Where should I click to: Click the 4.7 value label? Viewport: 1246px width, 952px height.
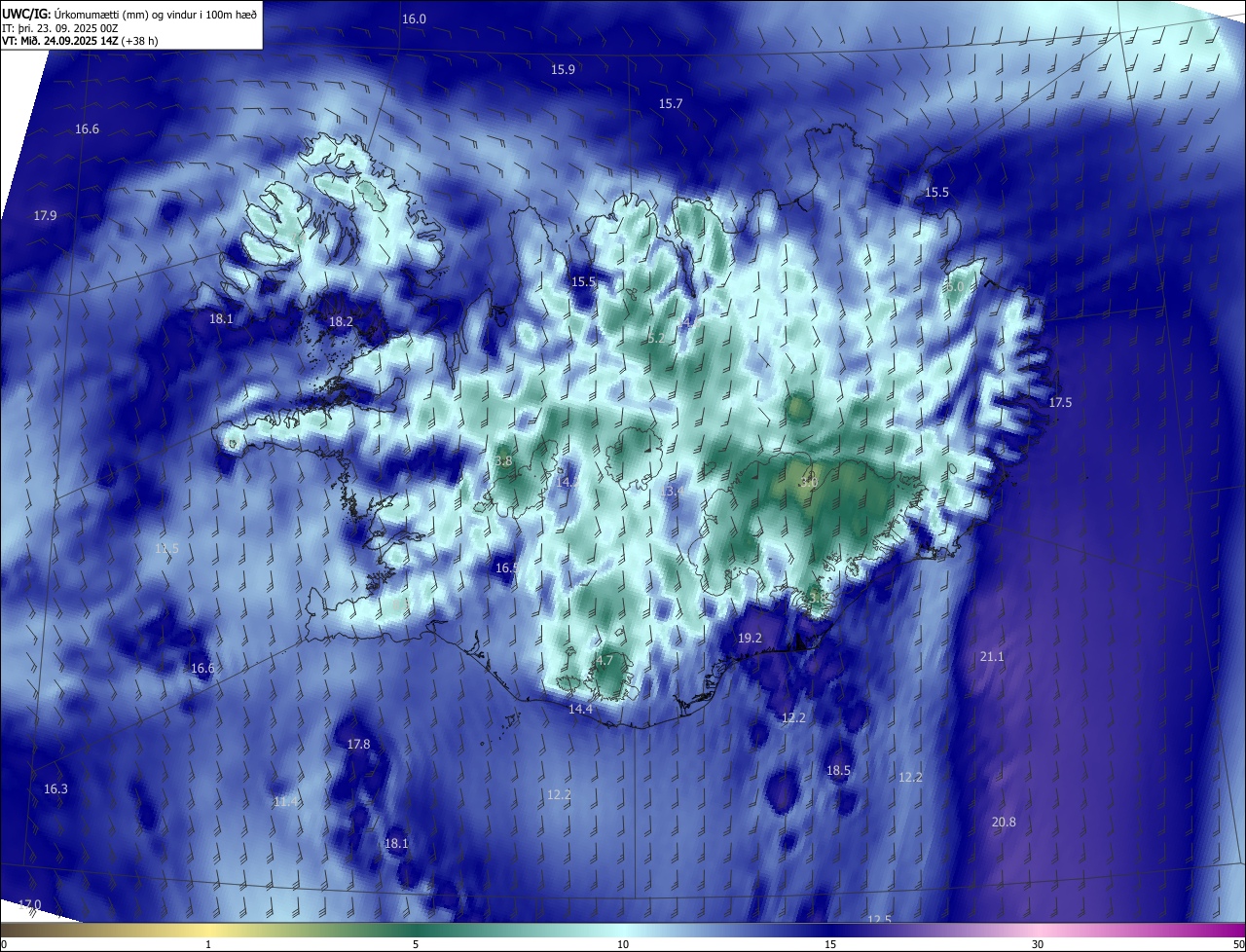click(x=604, y=660)
